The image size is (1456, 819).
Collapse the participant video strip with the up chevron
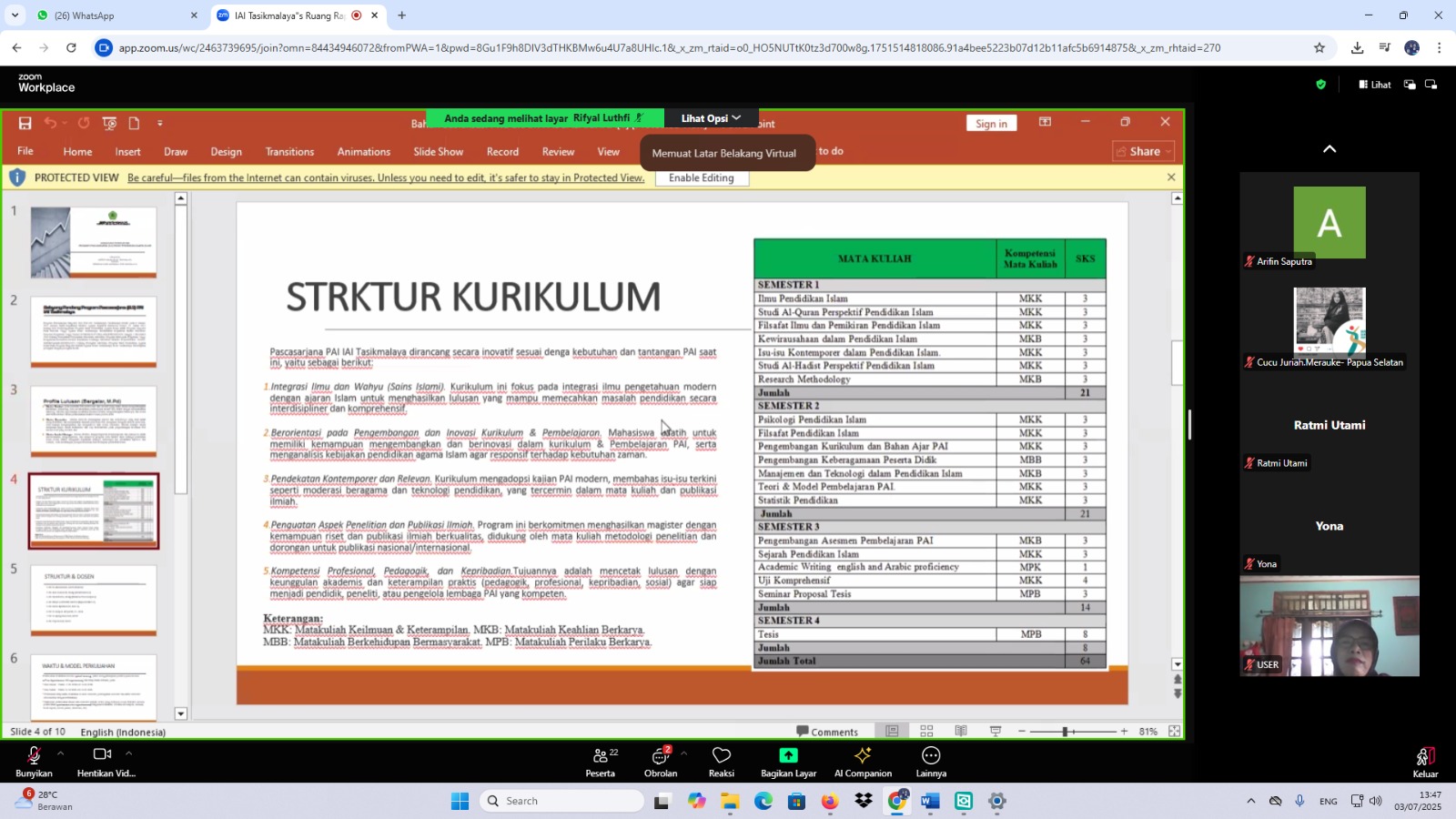(x=1330, y=149)
